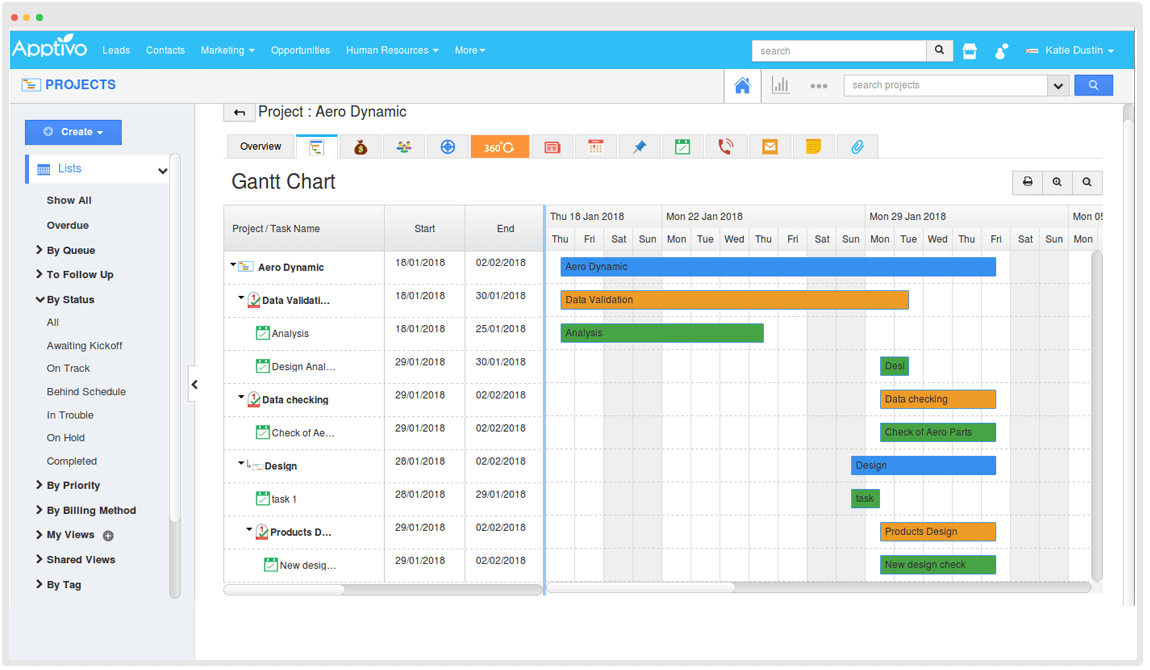Go to Projects home icon
Screen dimensions: 1150x670
tap(742, 86)
